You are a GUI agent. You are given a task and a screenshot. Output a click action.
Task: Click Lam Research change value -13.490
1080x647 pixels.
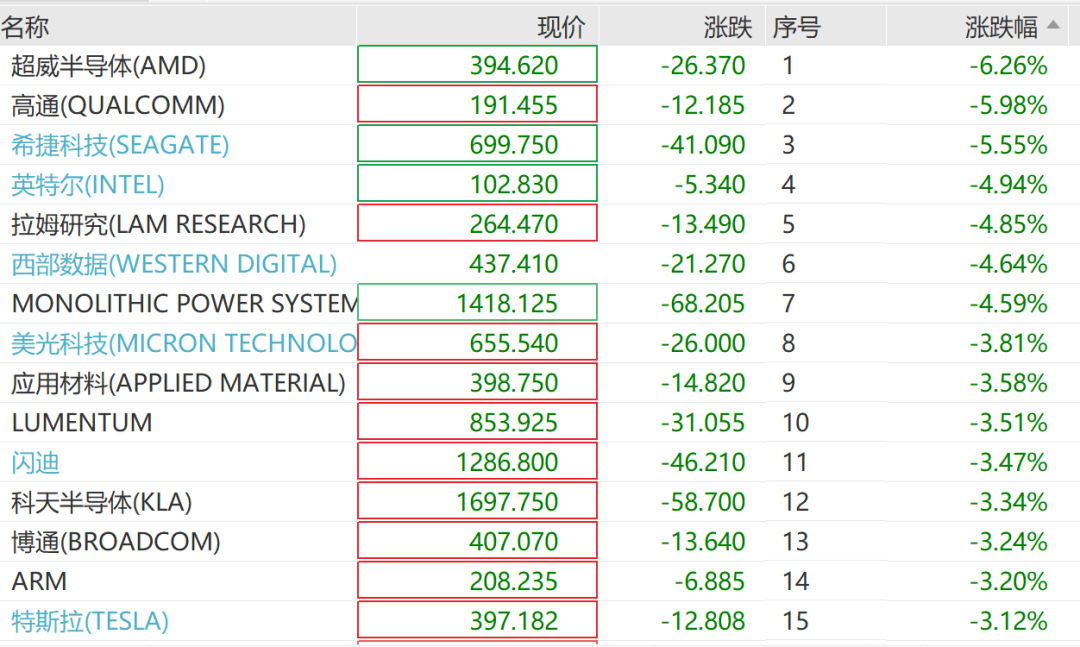703,224
